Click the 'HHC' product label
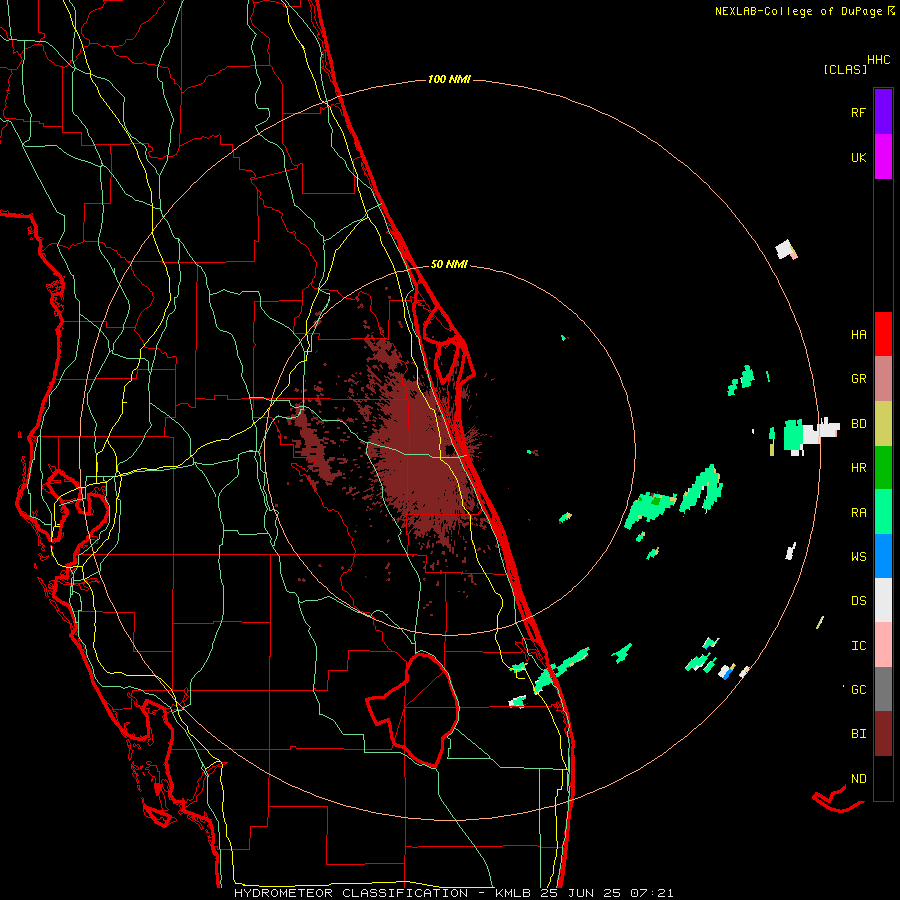 pyautogui.click(x=878, y=60)
